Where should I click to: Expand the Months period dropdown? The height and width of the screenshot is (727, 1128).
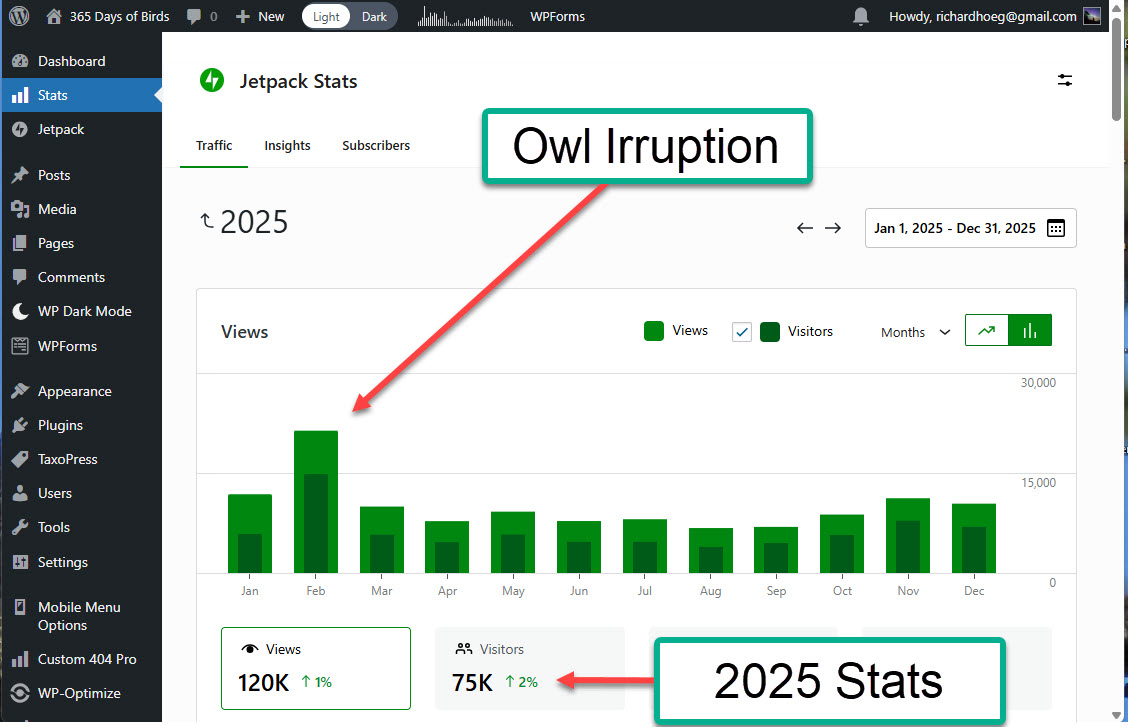[x=915, y=332]
